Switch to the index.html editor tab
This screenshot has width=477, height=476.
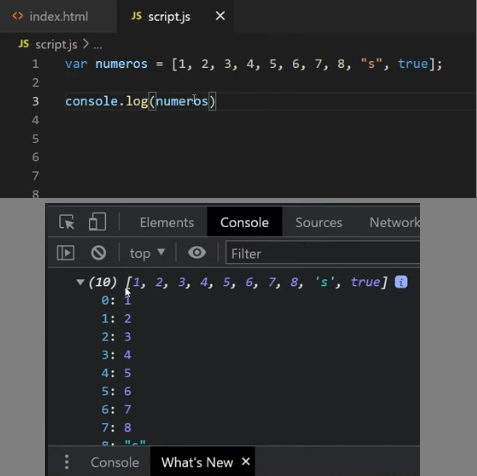pyautogui.click(x=58, y=16)
